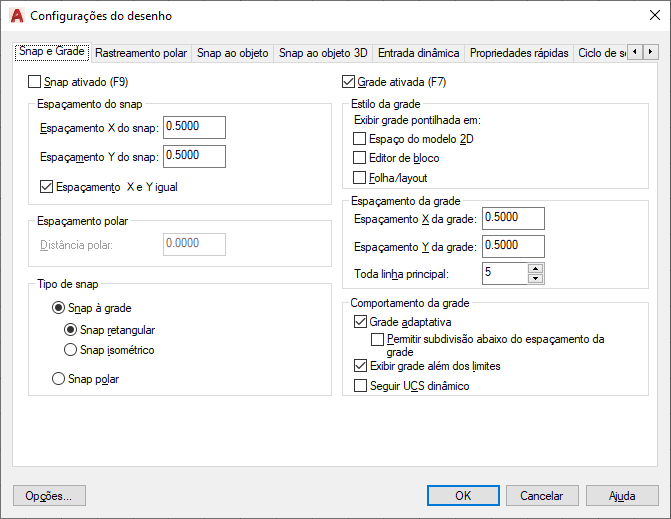Switch to the Rastreamento polar tab
The height and width of the screenshot is (519, 671).
141,53
